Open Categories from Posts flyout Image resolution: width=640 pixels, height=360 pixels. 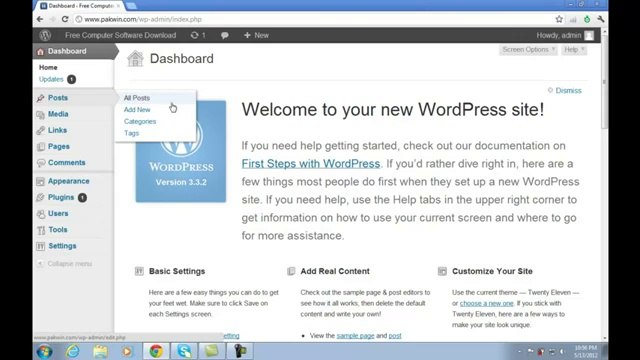coord(140,122)
